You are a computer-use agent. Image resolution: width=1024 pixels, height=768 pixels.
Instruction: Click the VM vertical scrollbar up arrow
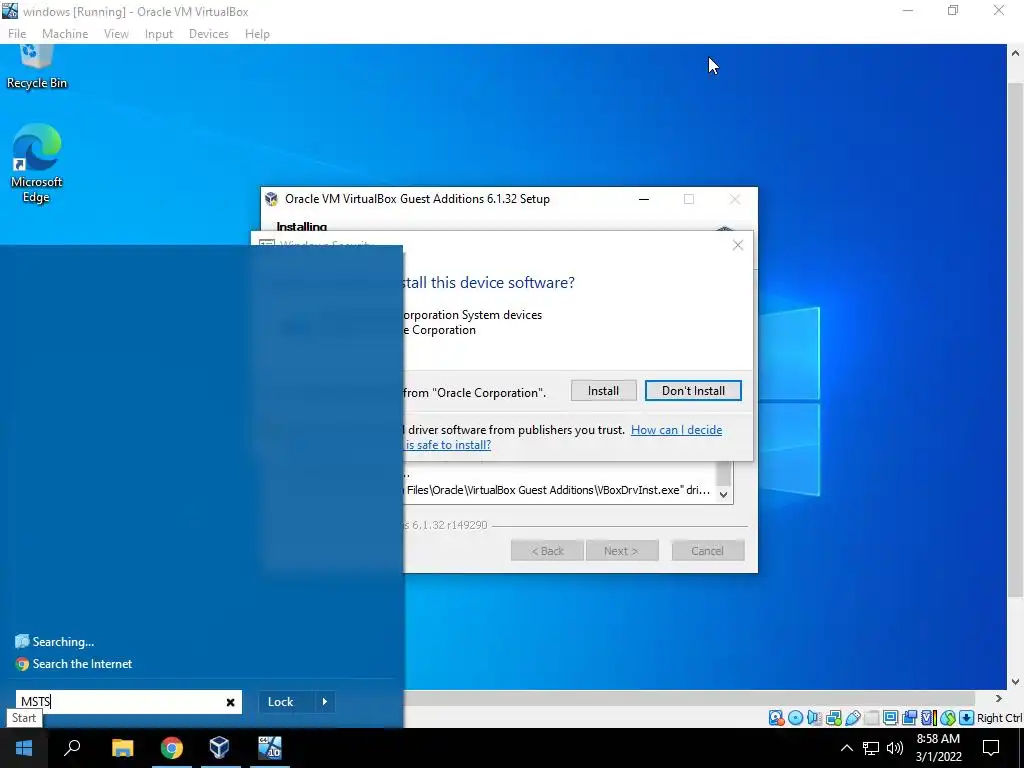click(1015, 53)
